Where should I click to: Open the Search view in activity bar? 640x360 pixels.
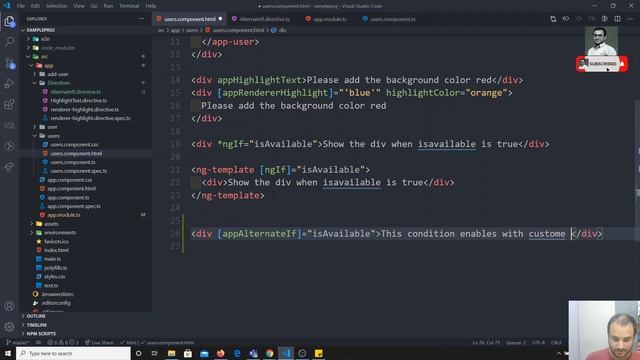click(9, 42)
